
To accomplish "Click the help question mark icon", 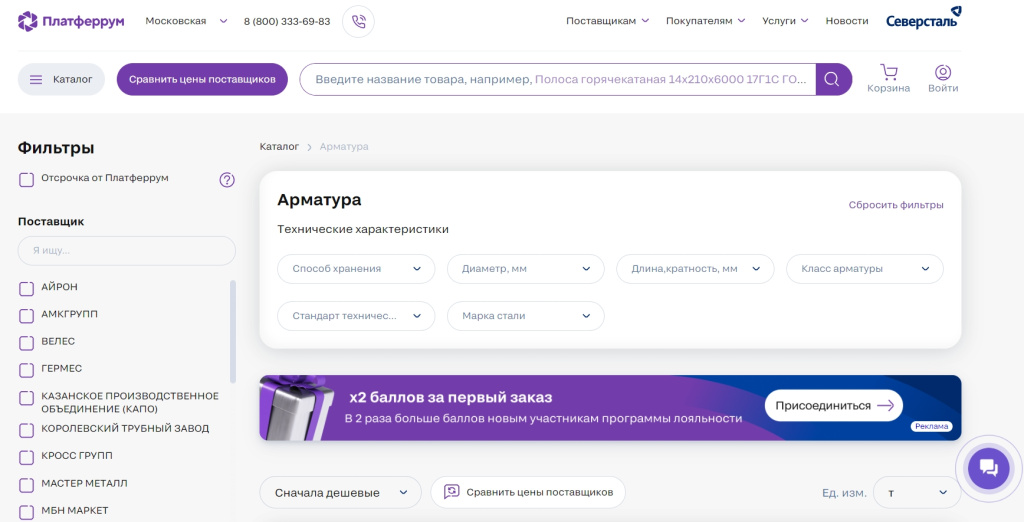I will click(x=227, y=180).
